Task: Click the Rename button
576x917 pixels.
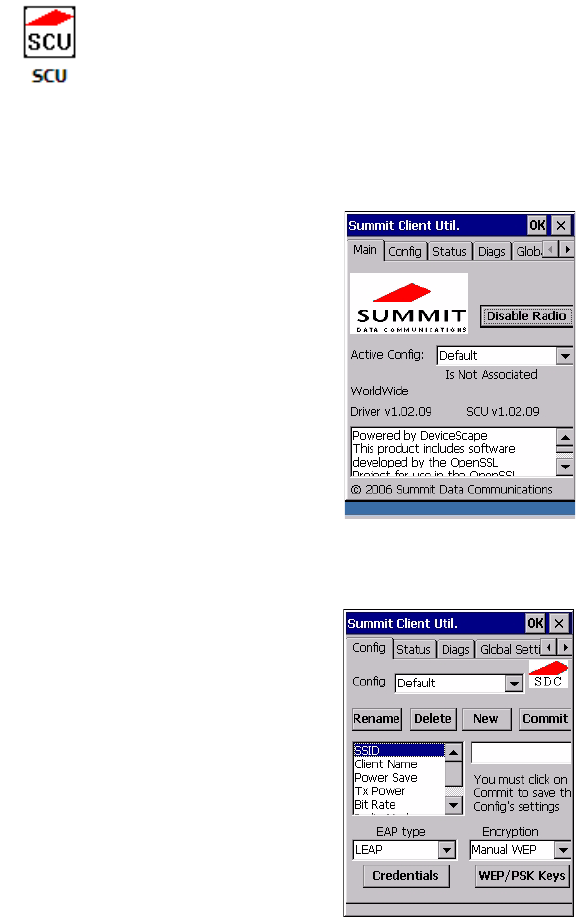Action: pos(377,719)
